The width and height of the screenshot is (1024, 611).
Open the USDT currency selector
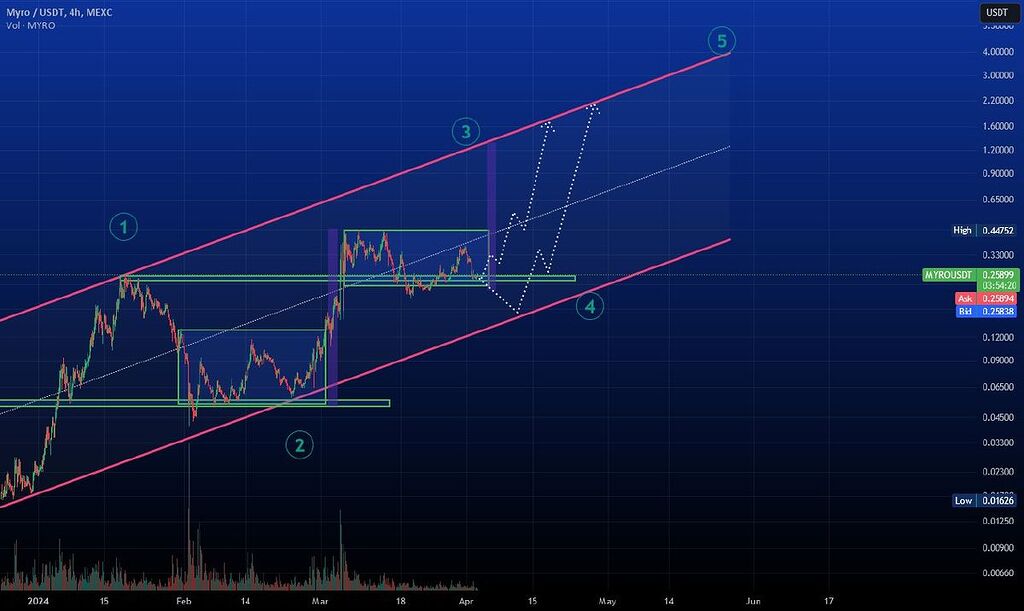(x=996, y=12)
